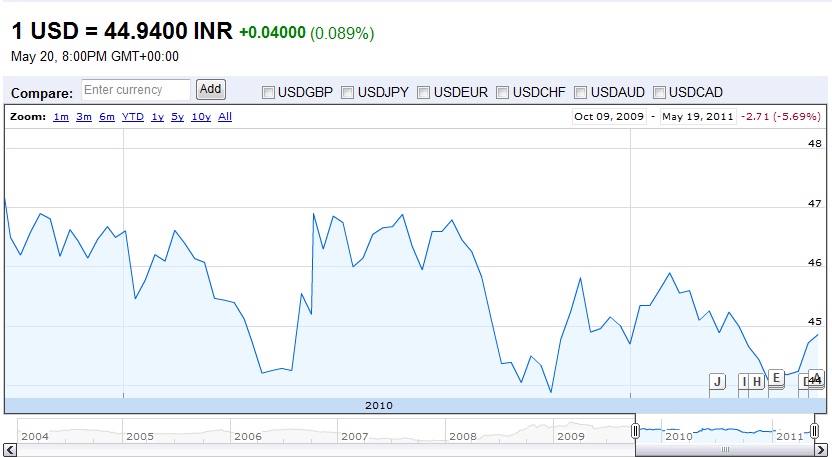Set zoom to 1m
The image size is (832, 457).
click(x=61, y=117)
